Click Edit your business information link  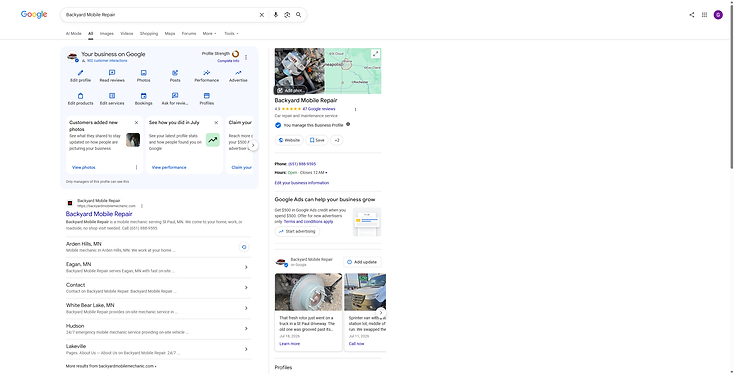pos(302,183)
